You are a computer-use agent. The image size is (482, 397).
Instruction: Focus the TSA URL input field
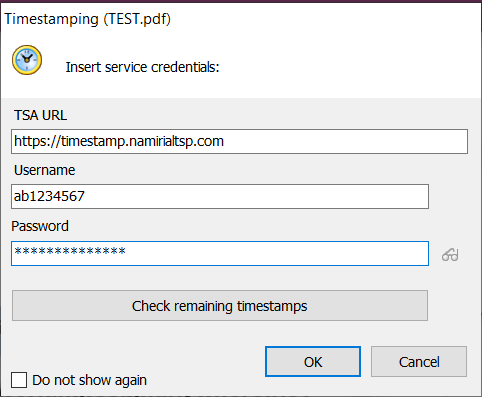point(239,141)
